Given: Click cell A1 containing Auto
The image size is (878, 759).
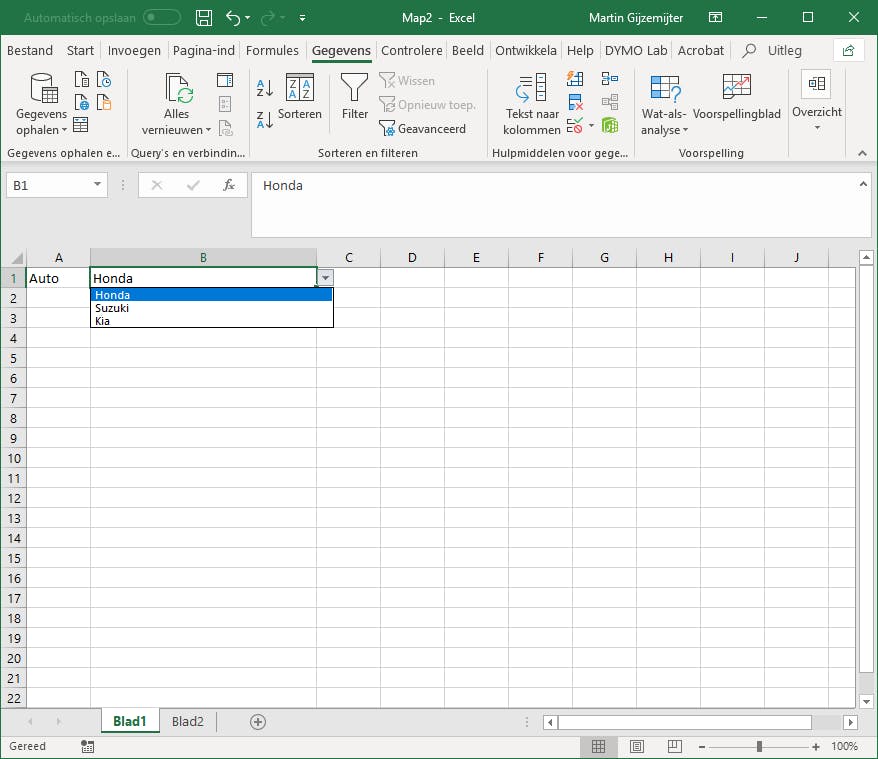Looking at the screenshot, I should 58,278.
